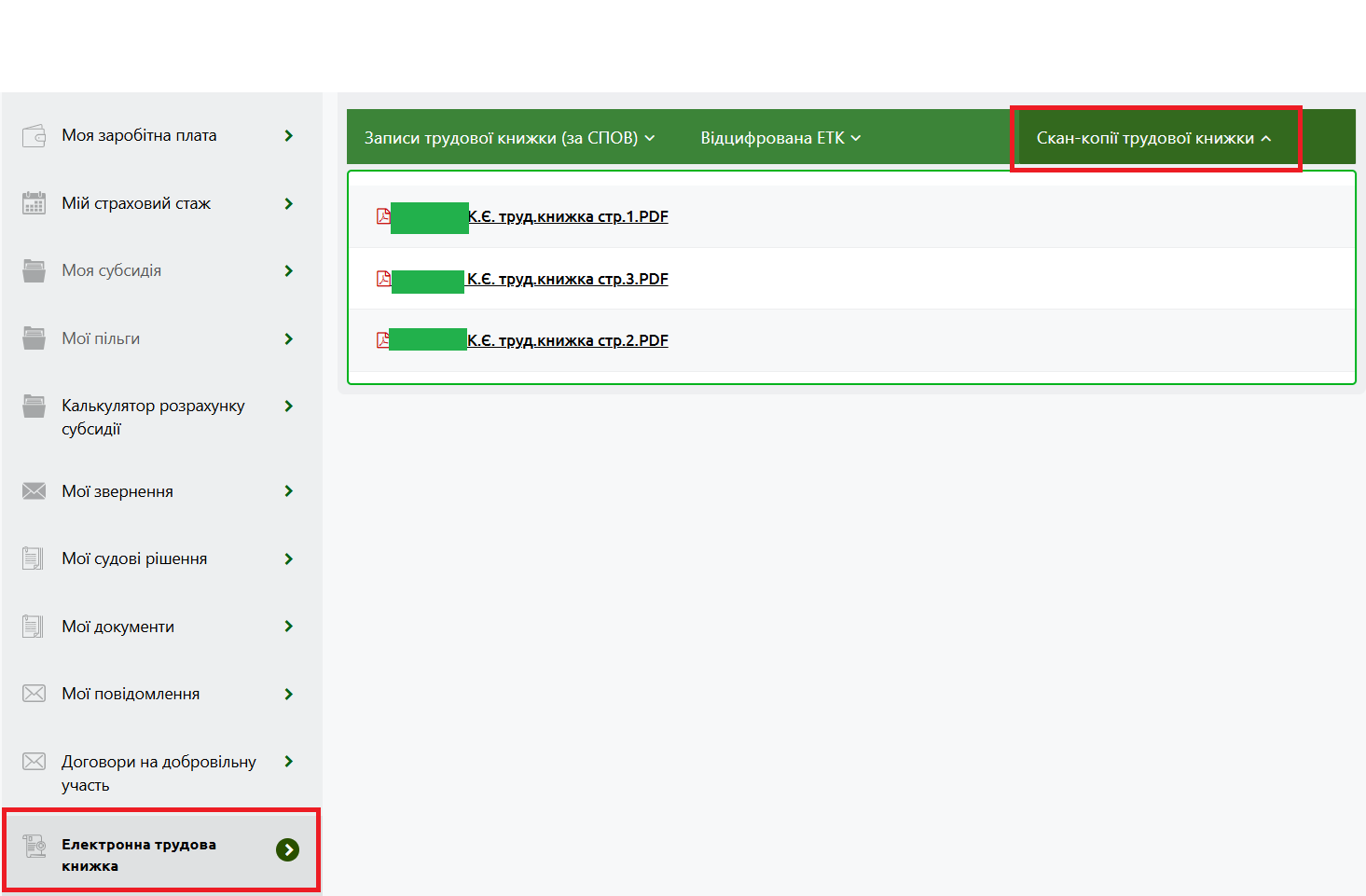Viewport: 1366px width, 896px height.
Task: Open the Мої документи menu item
Action: [117, 627]
